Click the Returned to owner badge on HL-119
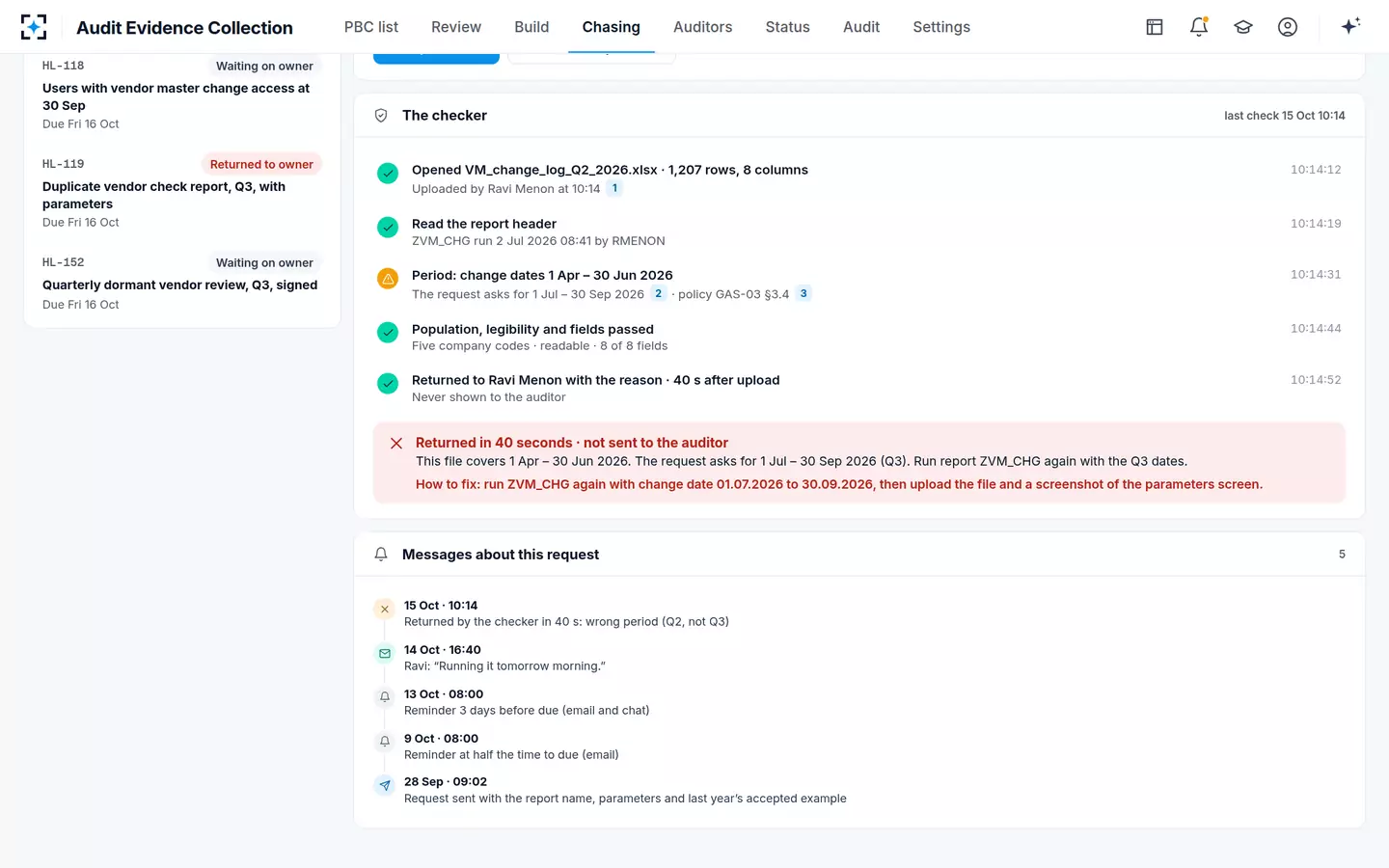Viewport: 1389px width, 868px height. [x=261, y=165]
